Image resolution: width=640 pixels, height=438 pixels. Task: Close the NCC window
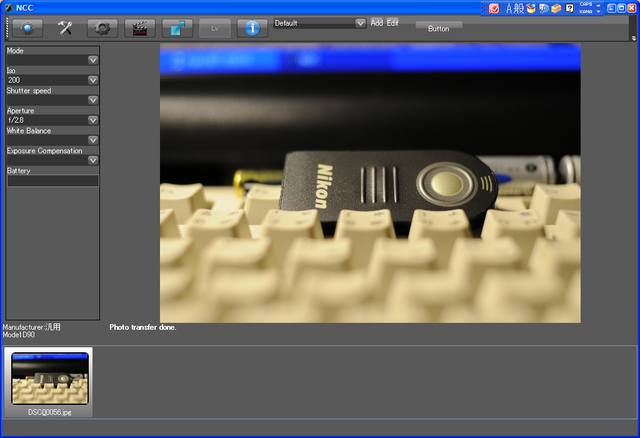tap(631, 8)
